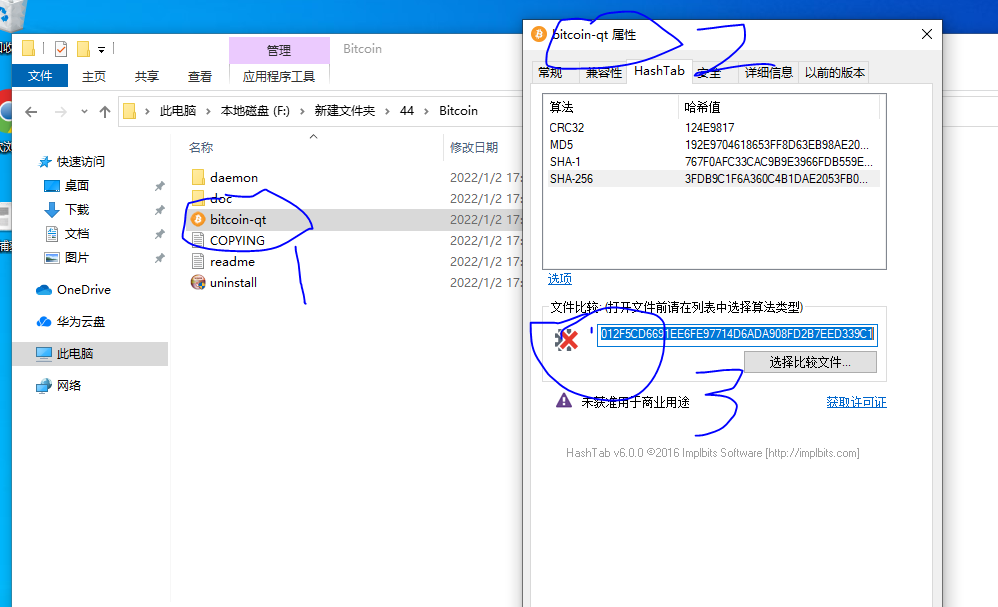
Task: Select the SHA-256 hash row
Action: (x=713, y=179)
